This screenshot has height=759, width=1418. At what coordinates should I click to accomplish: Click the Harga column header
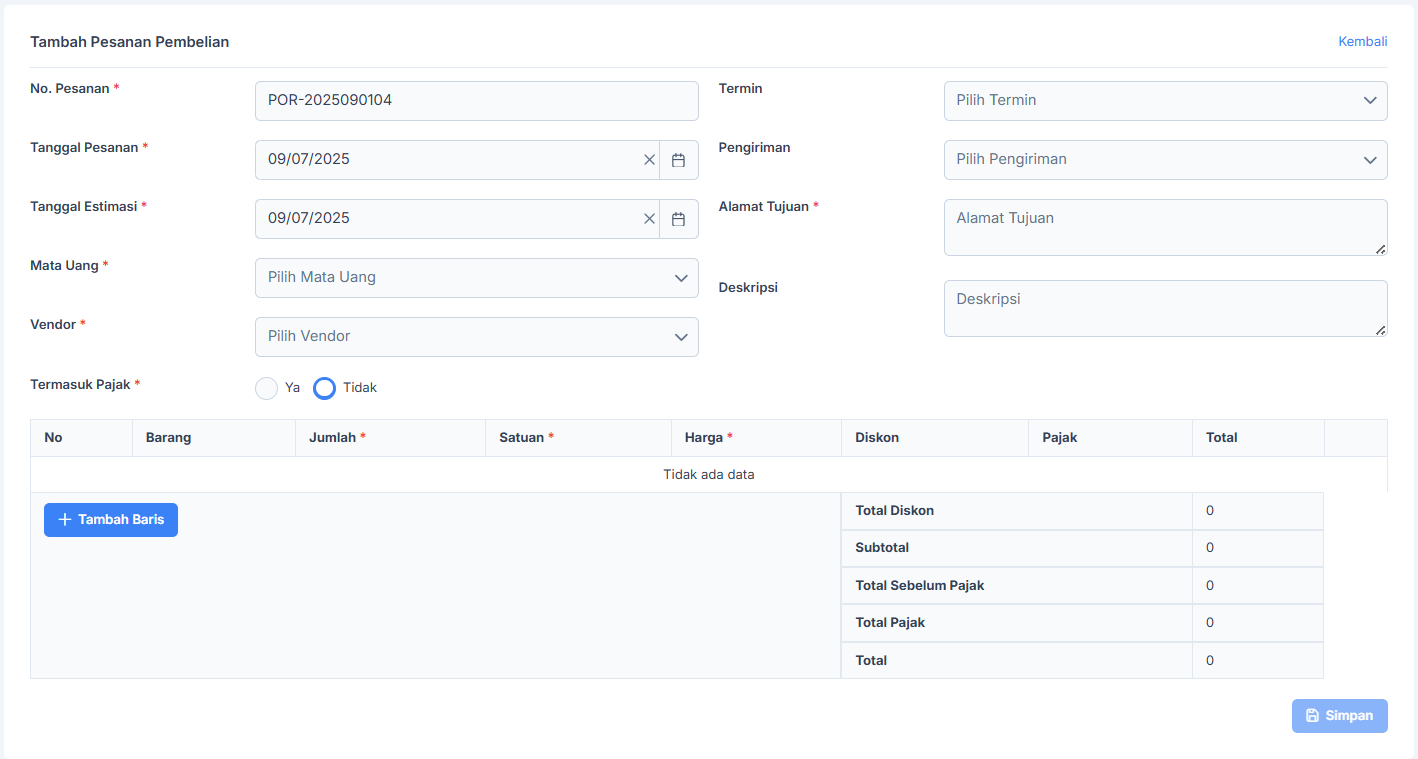(x=703, y=438)
